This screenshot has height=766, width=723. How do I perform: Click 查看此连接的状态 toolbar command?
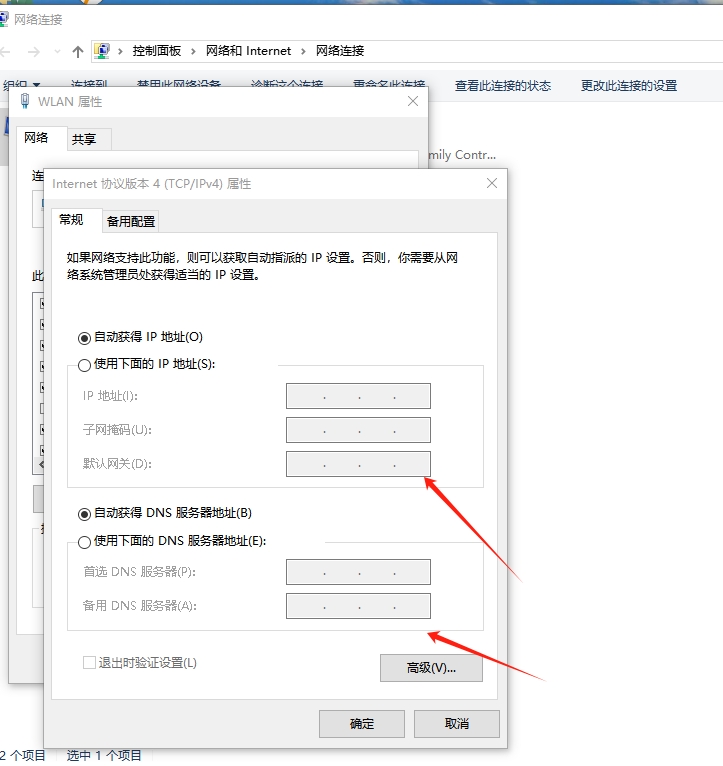[x=503, y=86]
